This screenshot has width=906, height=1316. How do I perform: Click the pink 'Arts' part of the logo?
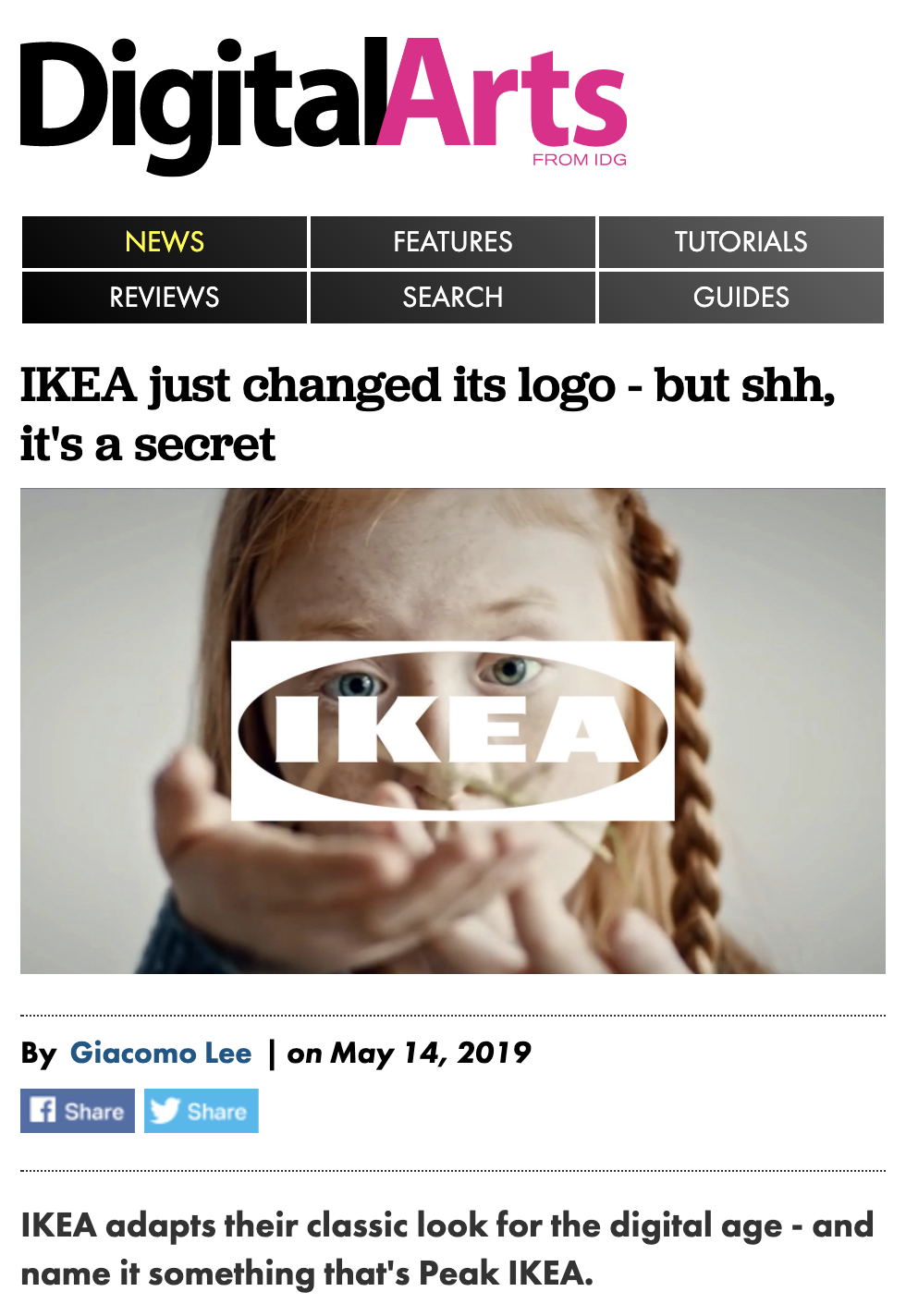tap(502, 95)
